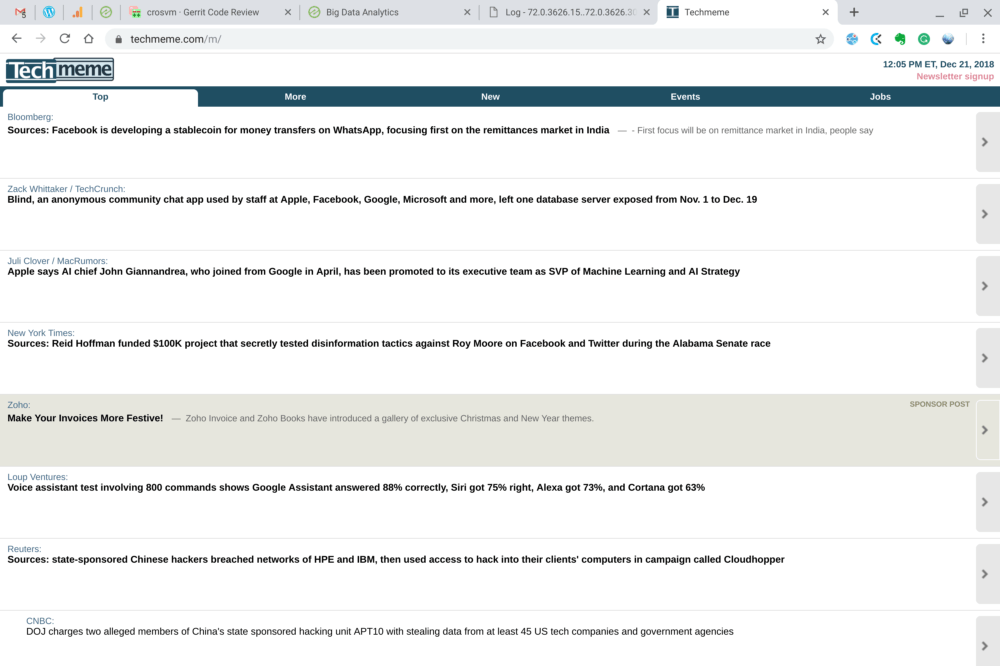This screenshot has height=666, width=1000.
Task: Open the Reuters source link
Action: point(24,549)
